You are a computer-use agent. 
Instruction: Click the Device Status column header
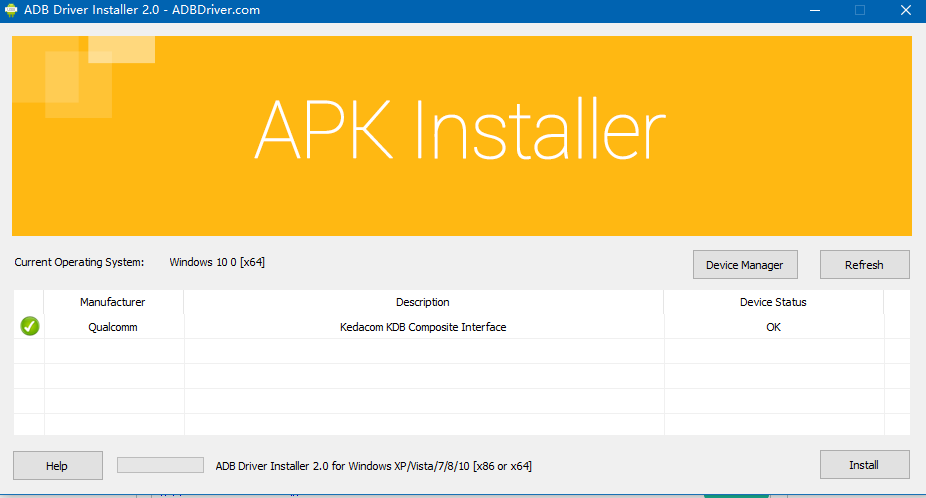click(773, 302)
